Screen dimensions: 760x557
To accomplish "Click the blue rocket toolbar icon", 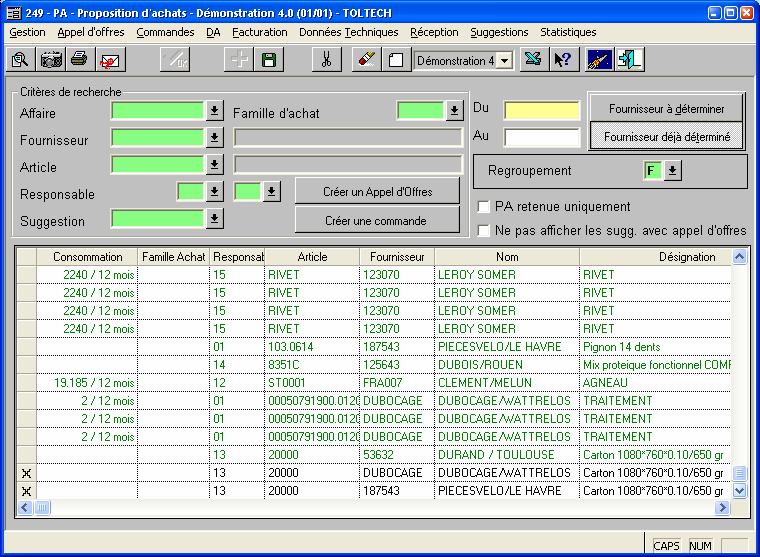I will 600,60.
